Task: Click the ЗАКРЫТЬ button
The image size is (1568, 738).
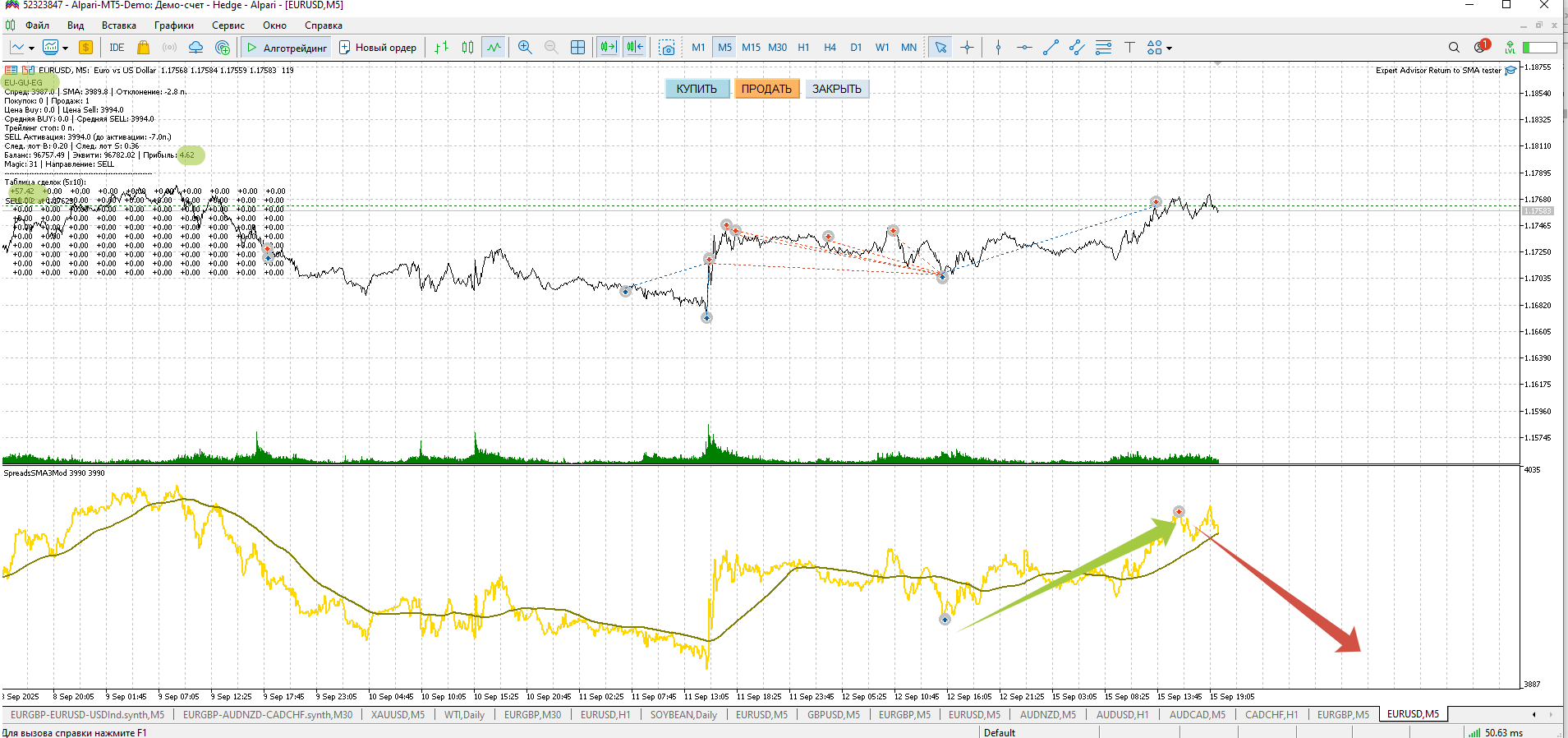Action: [x=837, y=89]
